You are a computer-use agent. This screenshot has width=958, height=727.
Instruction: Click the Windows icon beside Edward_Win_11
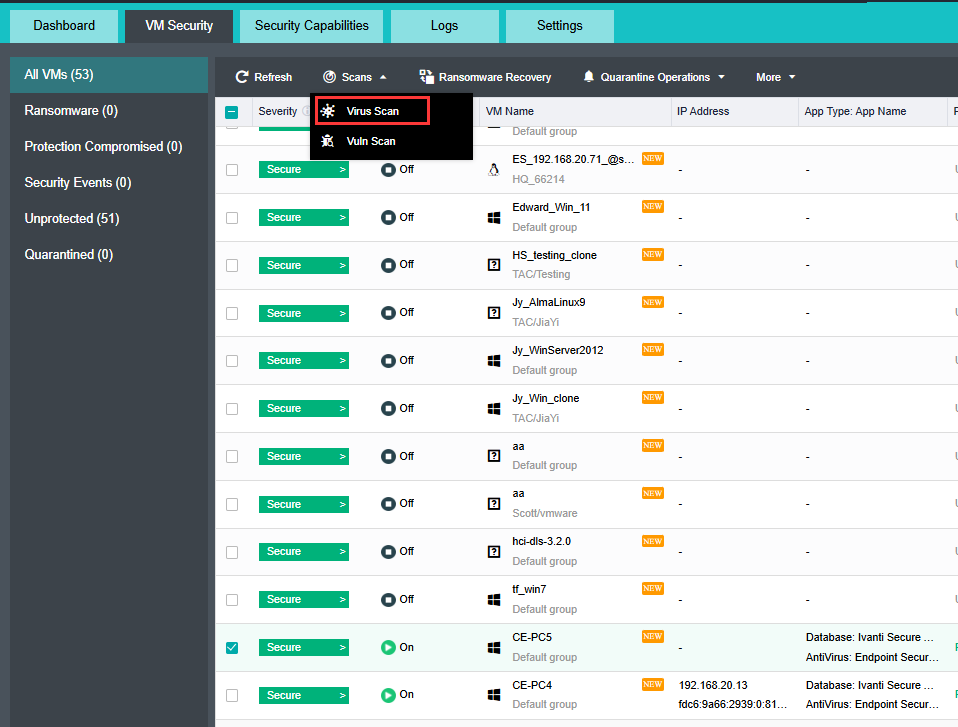click(x=493, y=217)
